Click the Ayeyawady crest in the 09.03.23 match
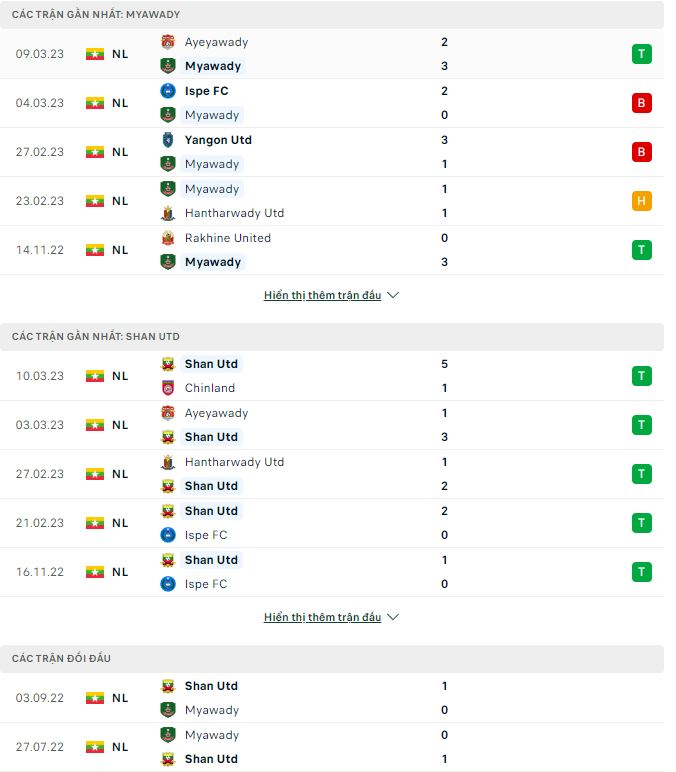 pyautogui.click(x=168, y=42)
